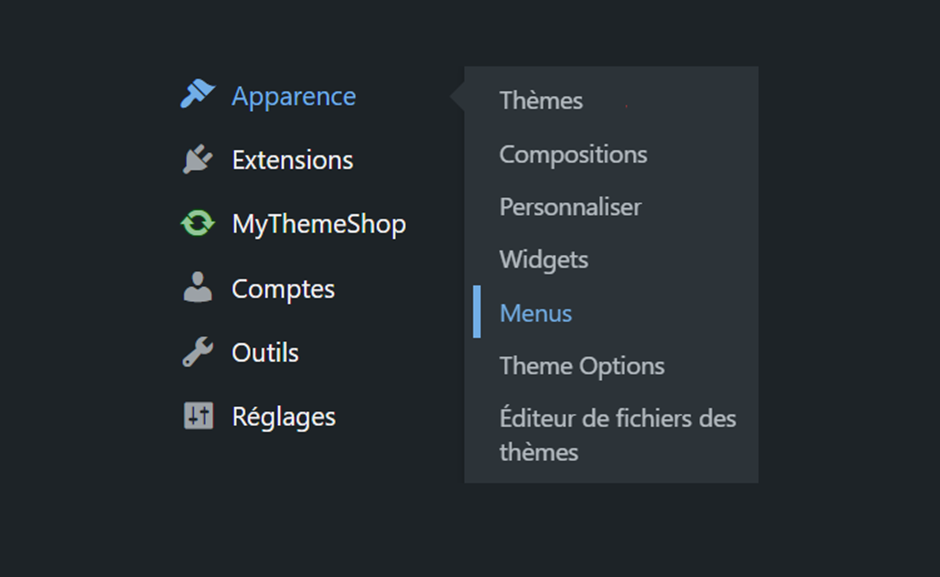Open the Outils section

[x=264, y=352]
